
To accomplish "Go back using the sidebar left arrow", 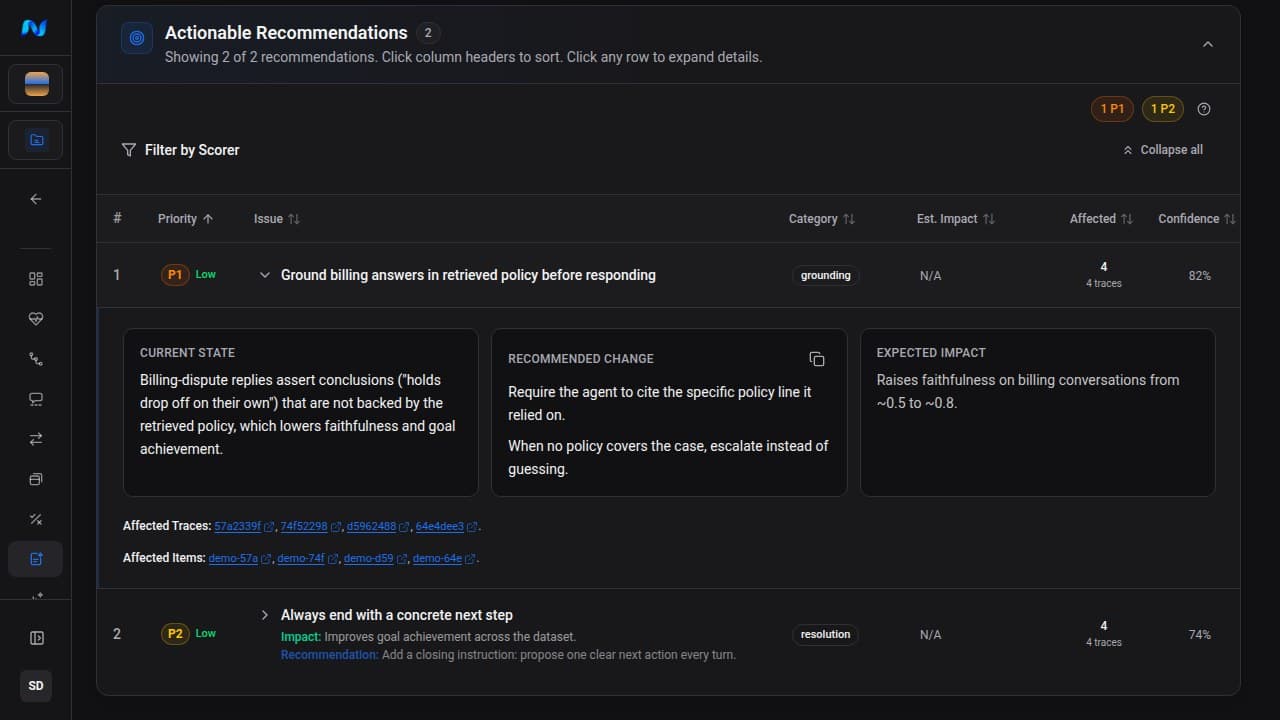I will coord(36,199).
